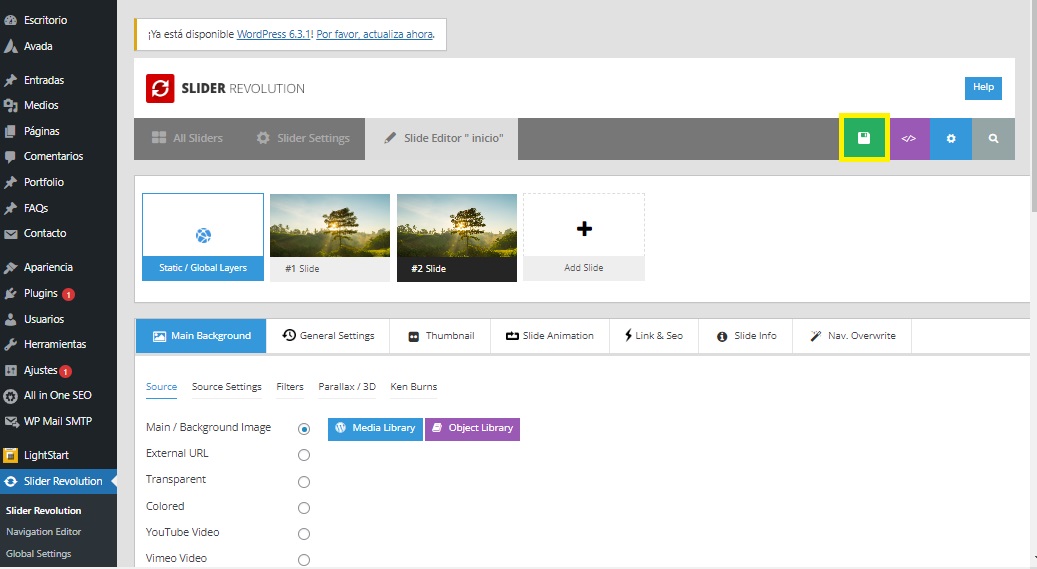Switch to the General Settings tab

point(328,336)
